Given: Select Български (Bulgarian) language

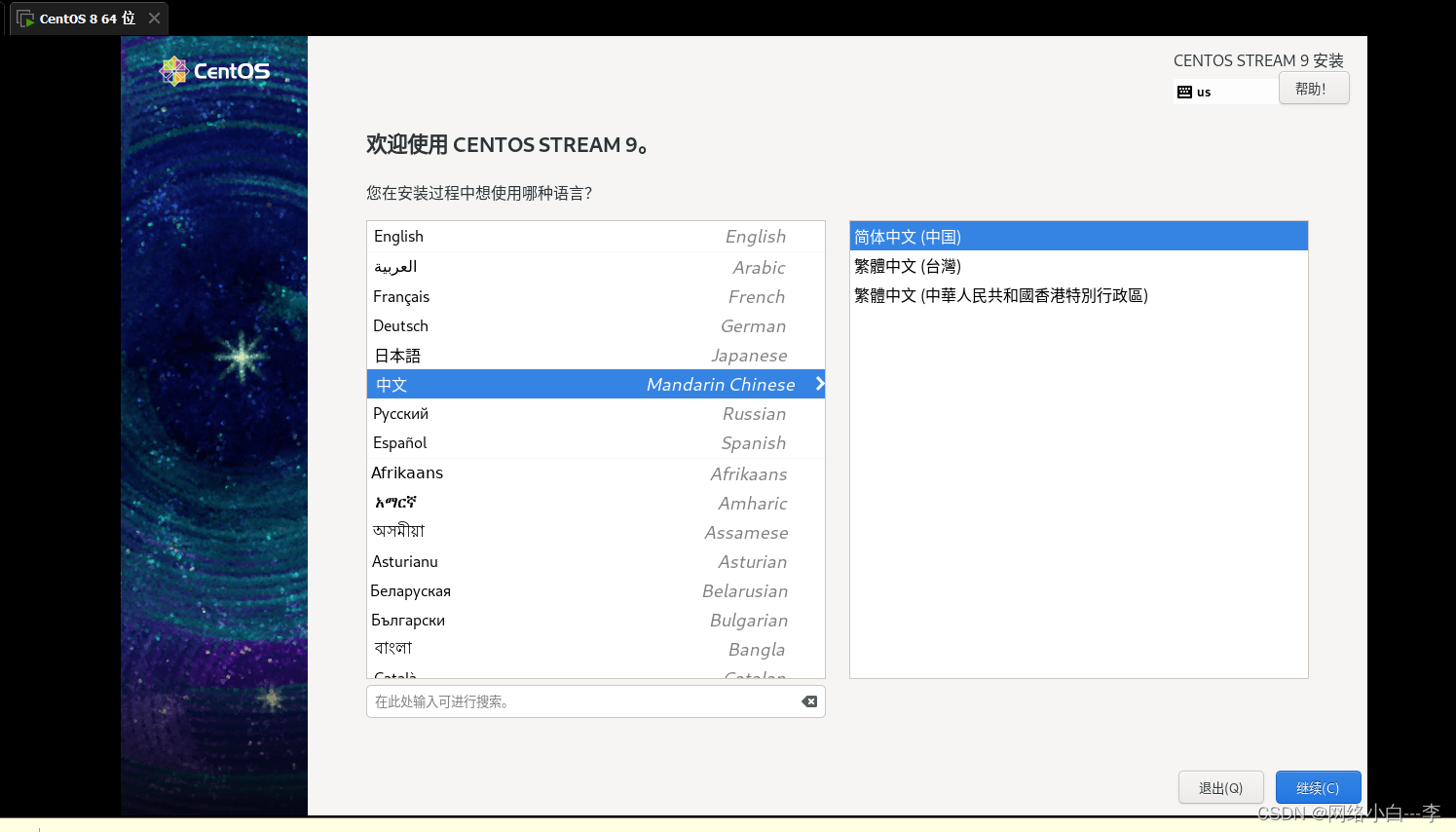Looking at the screenshot, I should (596, 620).
